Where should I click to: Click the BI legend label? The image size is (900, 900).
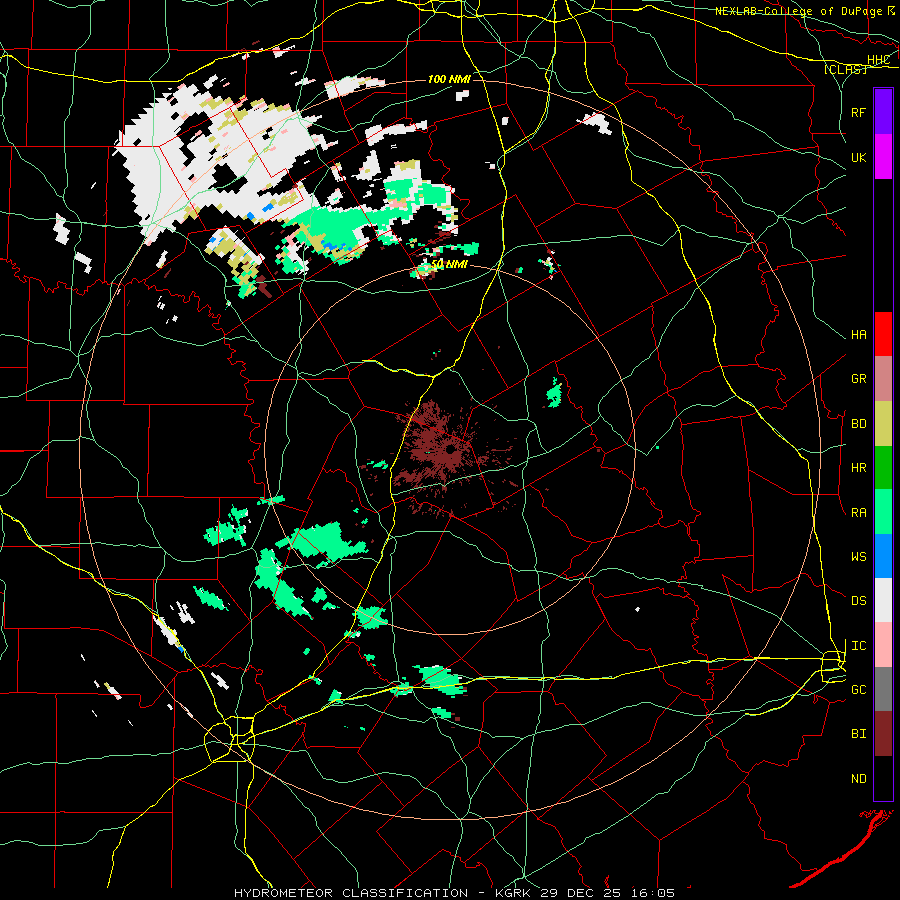(858, 734)
